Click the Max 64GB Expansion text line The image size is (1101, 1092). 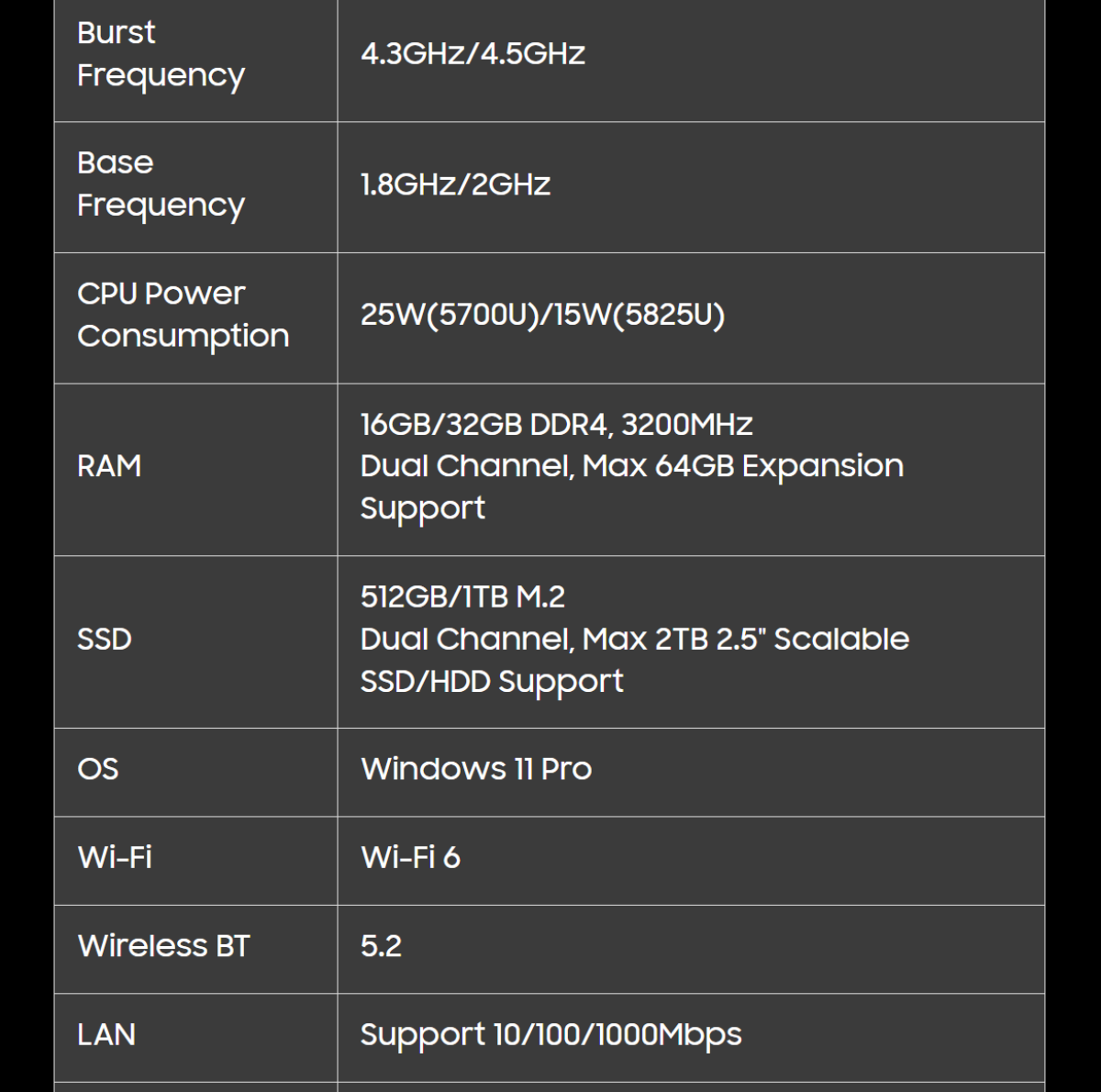(631, 466)
